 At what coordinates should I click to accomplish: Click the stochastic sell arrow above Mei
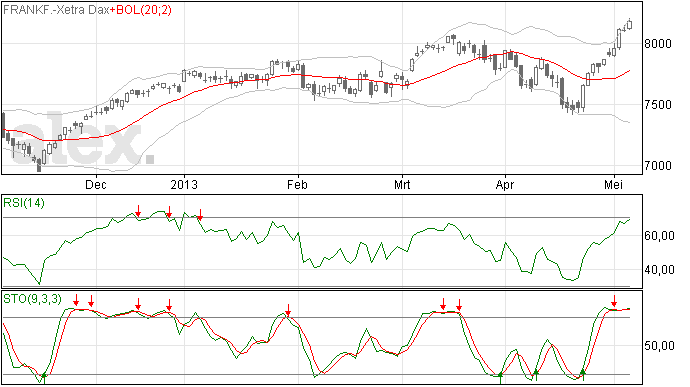614,301
